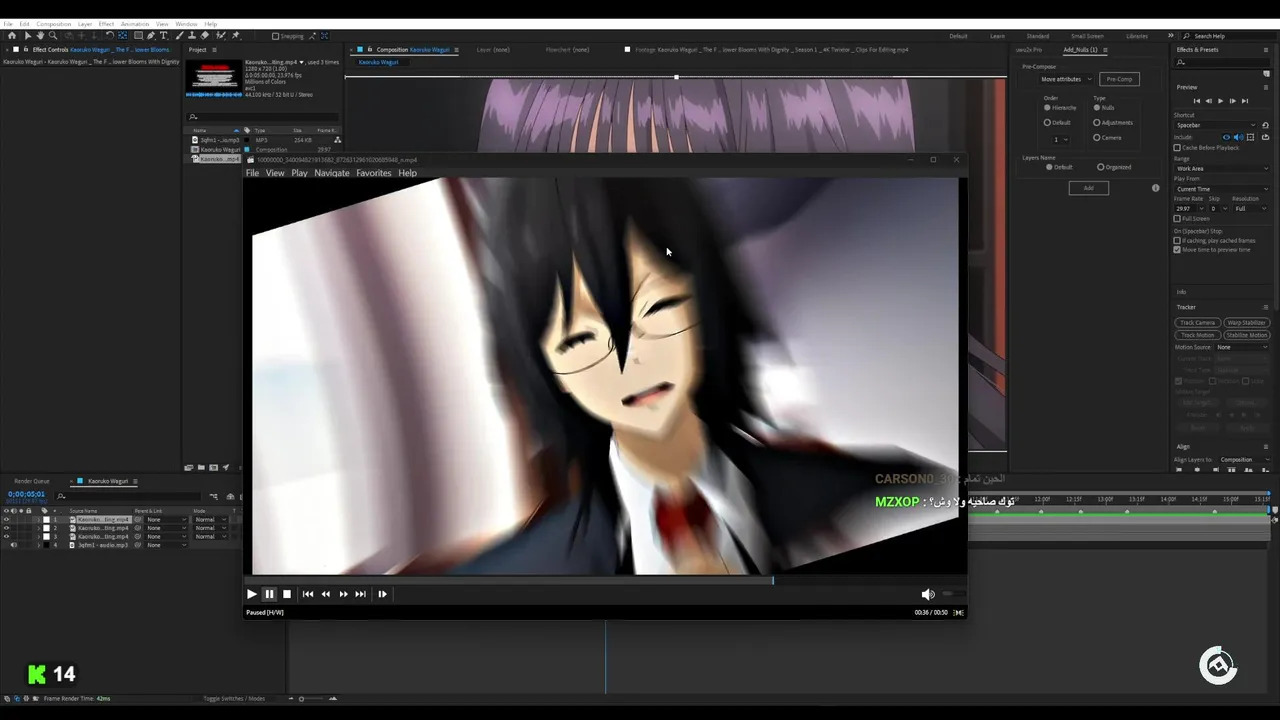Click the video include eye icon in Preview
This screenshot has height=720, width=1280.
click(1226, 137)
